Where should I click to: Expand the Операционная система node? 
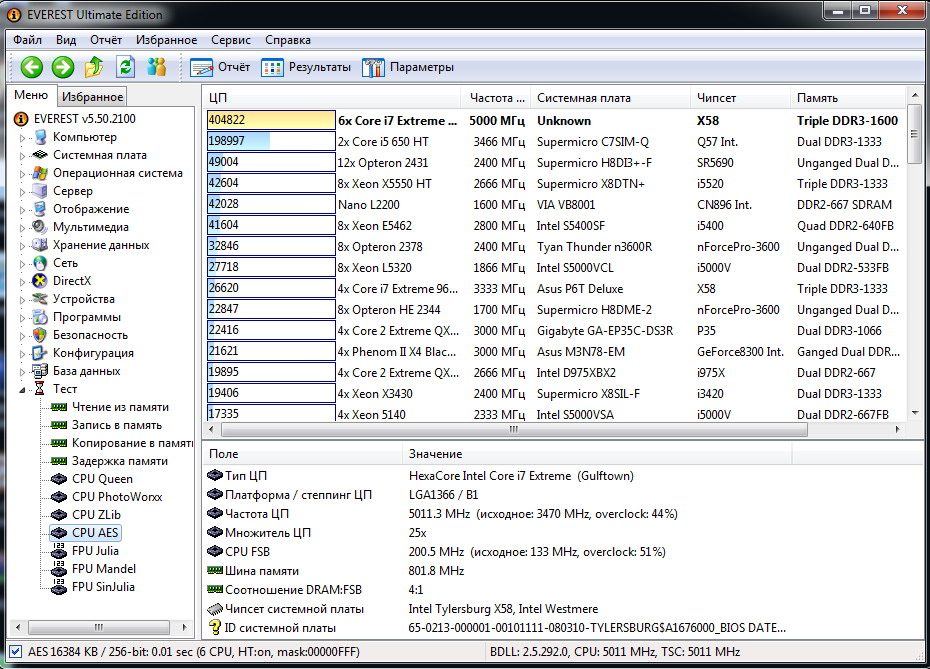[x=23, y=174]
